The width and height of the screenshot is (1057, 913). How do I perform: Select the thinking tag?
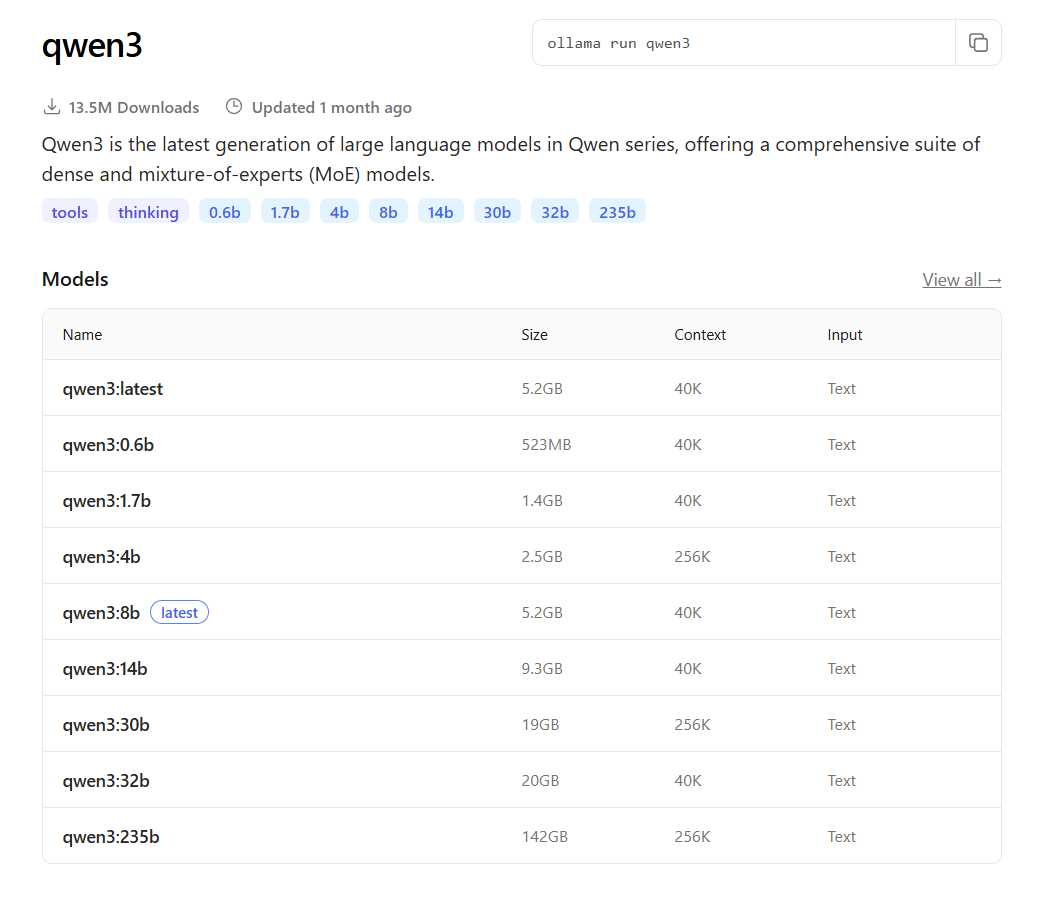tap(148, 212)
